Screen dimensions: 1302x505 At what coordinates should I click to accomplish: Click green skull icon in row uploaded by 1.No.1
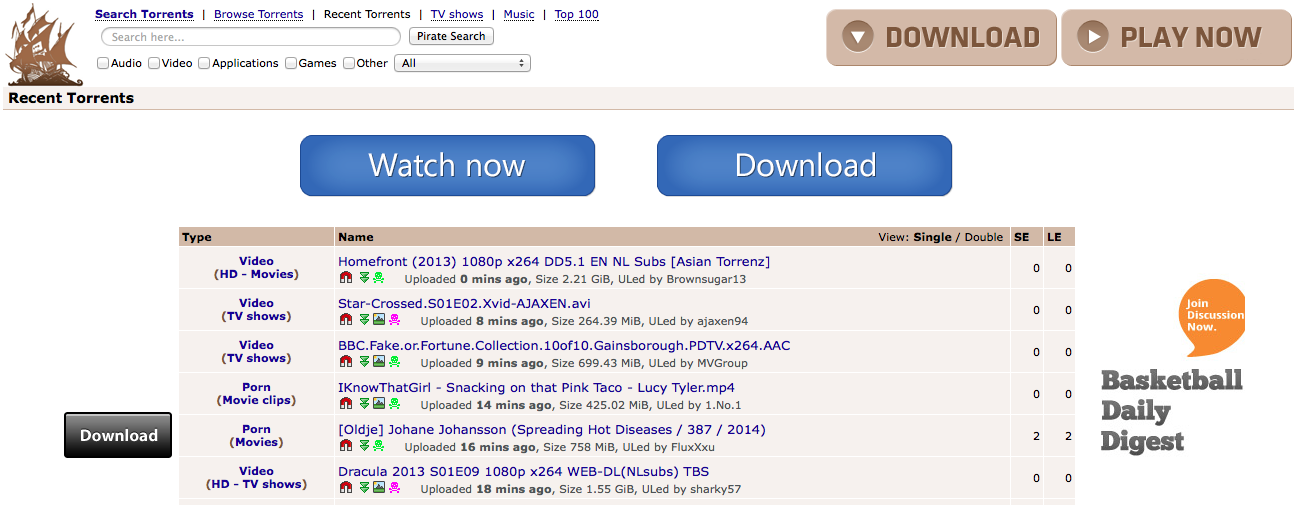click(394, 405)
